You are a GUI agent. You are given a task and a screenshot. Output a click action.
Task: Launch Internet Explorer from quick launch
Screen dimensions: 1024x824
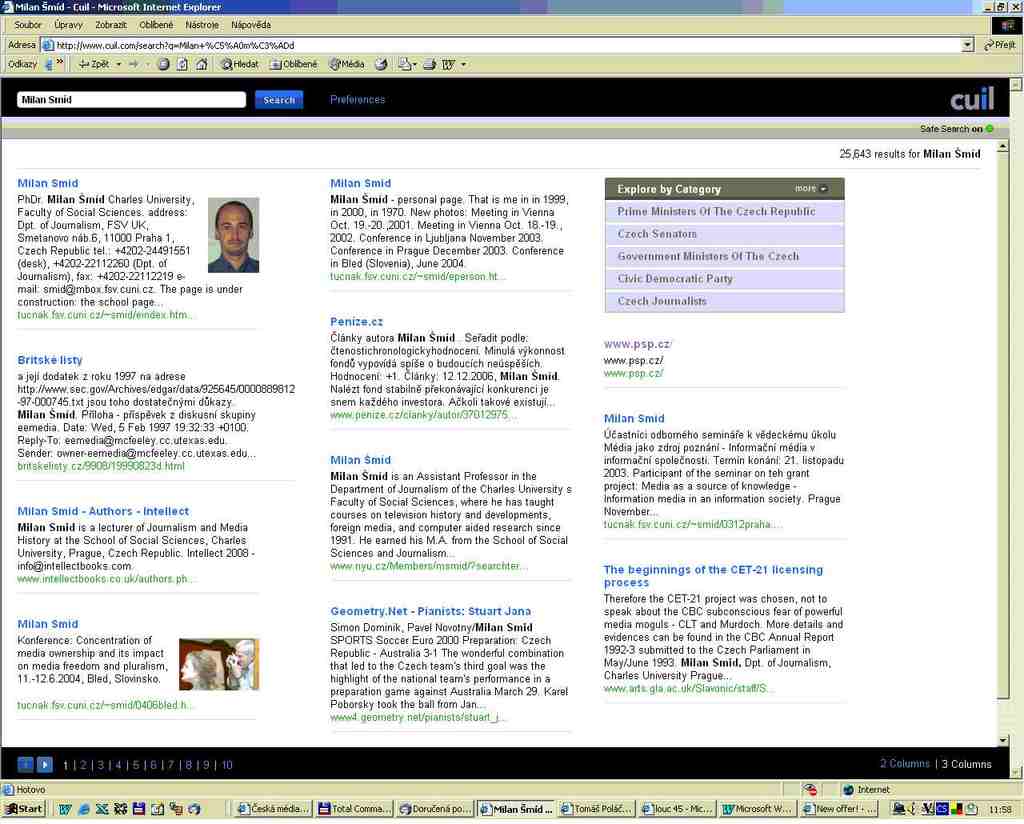pos(84,809)
